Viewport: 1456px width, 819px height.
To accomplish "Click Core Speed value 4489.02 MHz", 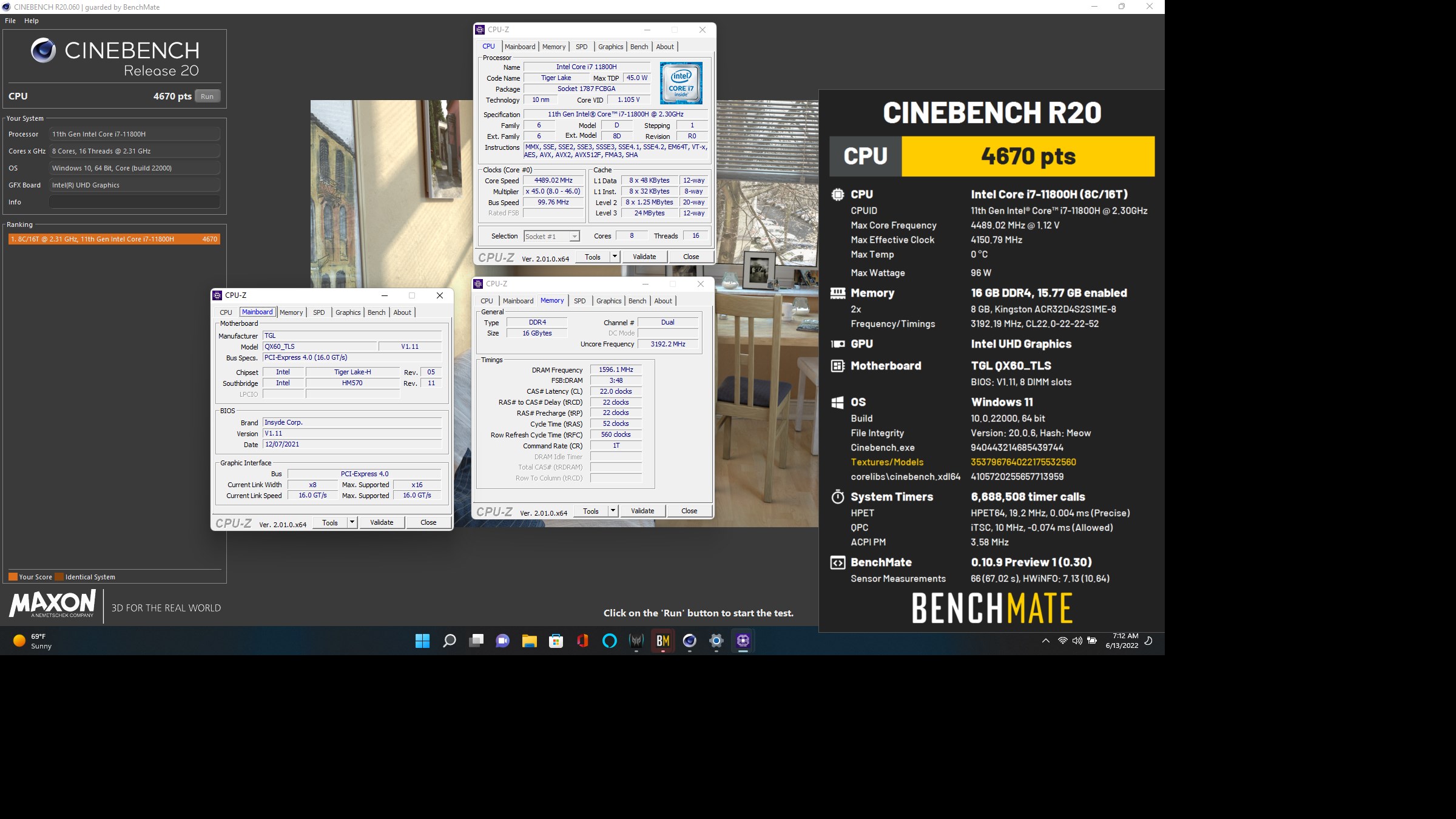I will 553,181.
